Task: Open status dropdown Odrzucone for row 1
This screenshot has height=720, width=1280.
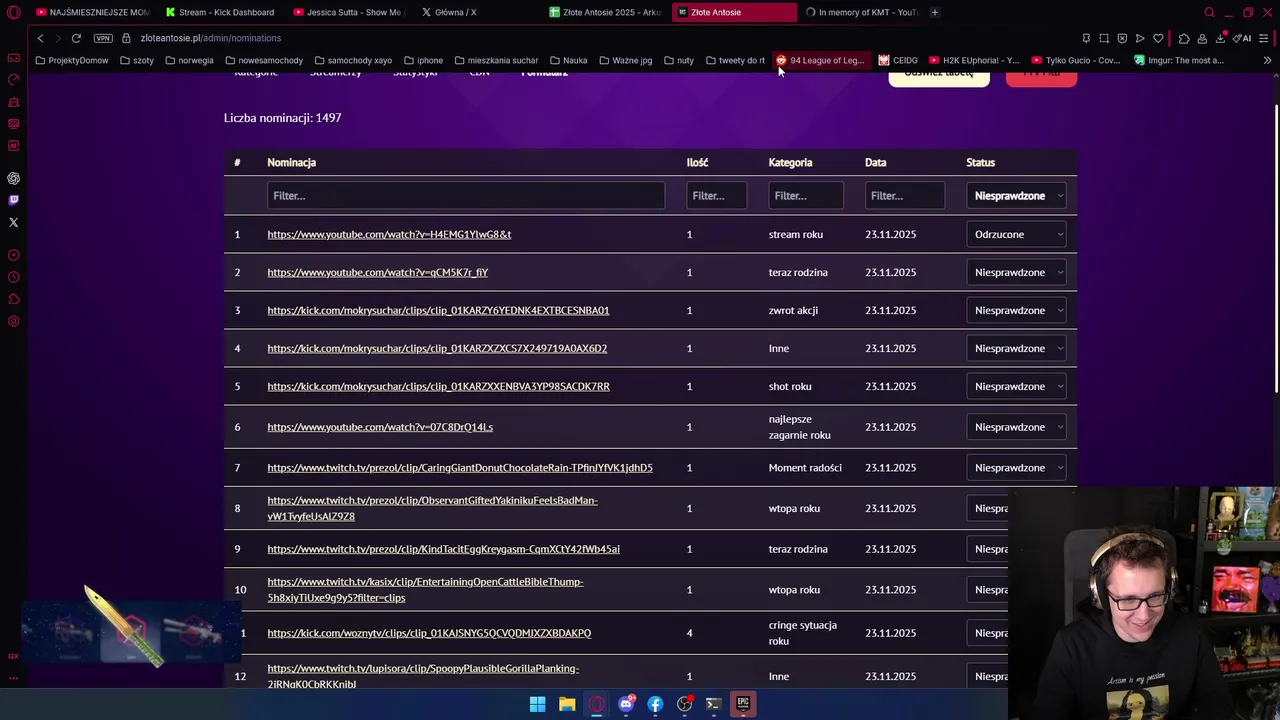Action: click(1018, 234)
